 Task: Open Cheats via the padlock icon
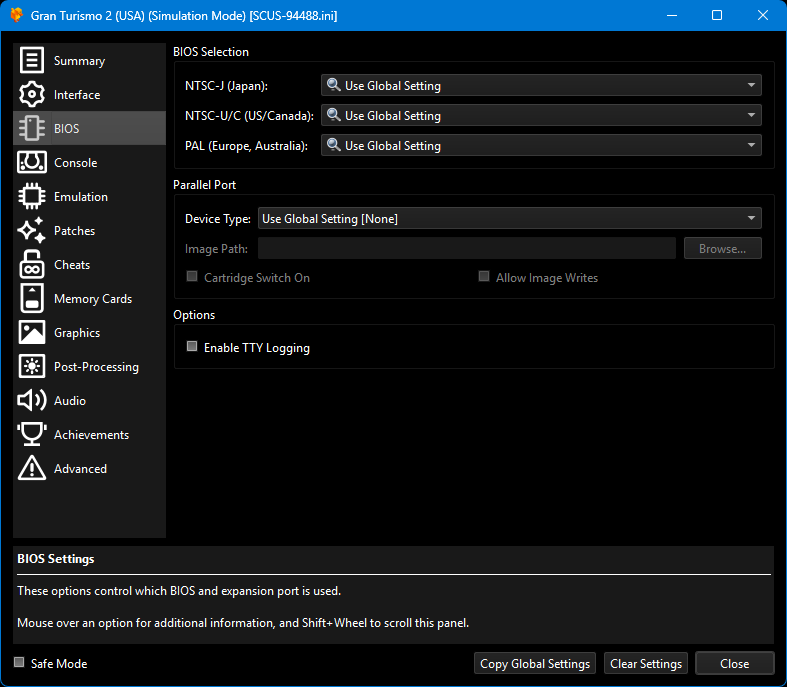point(32,265)
